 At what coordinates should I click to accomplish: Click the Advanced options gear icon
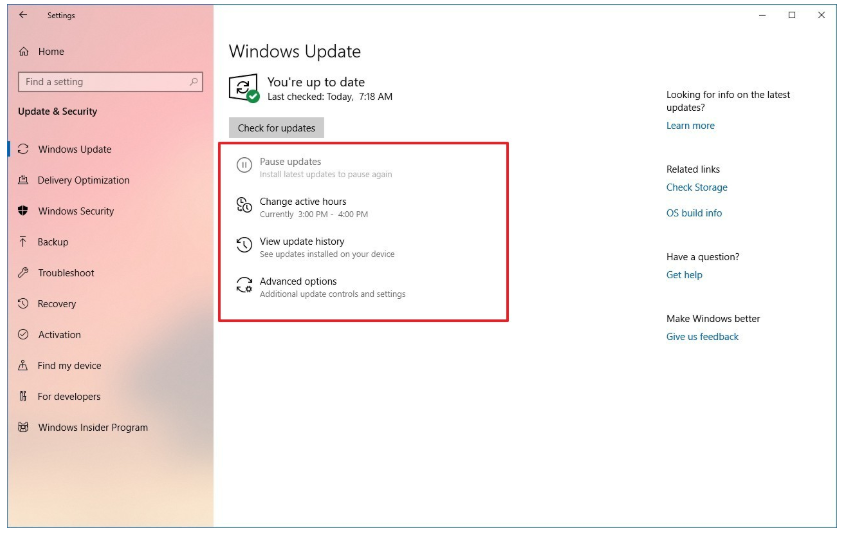tap(244, 286)
